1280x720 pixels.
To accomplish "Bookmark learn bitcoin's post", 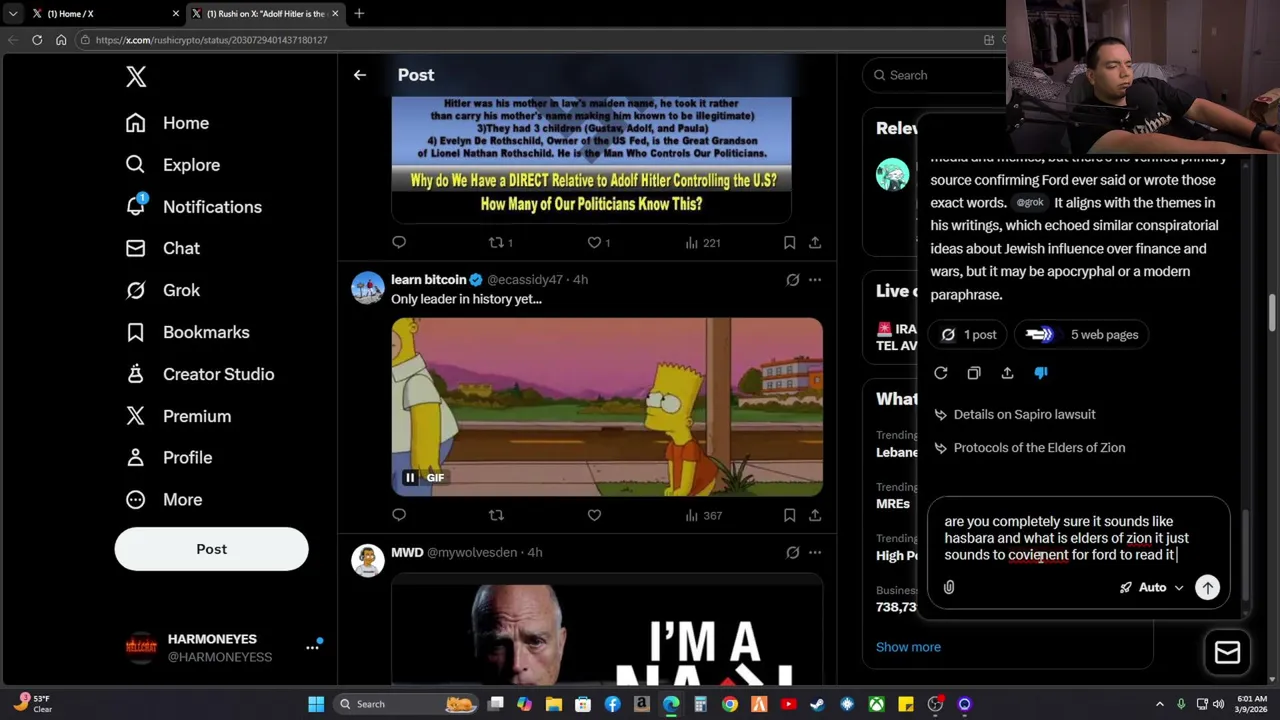I will coord(789,515).
